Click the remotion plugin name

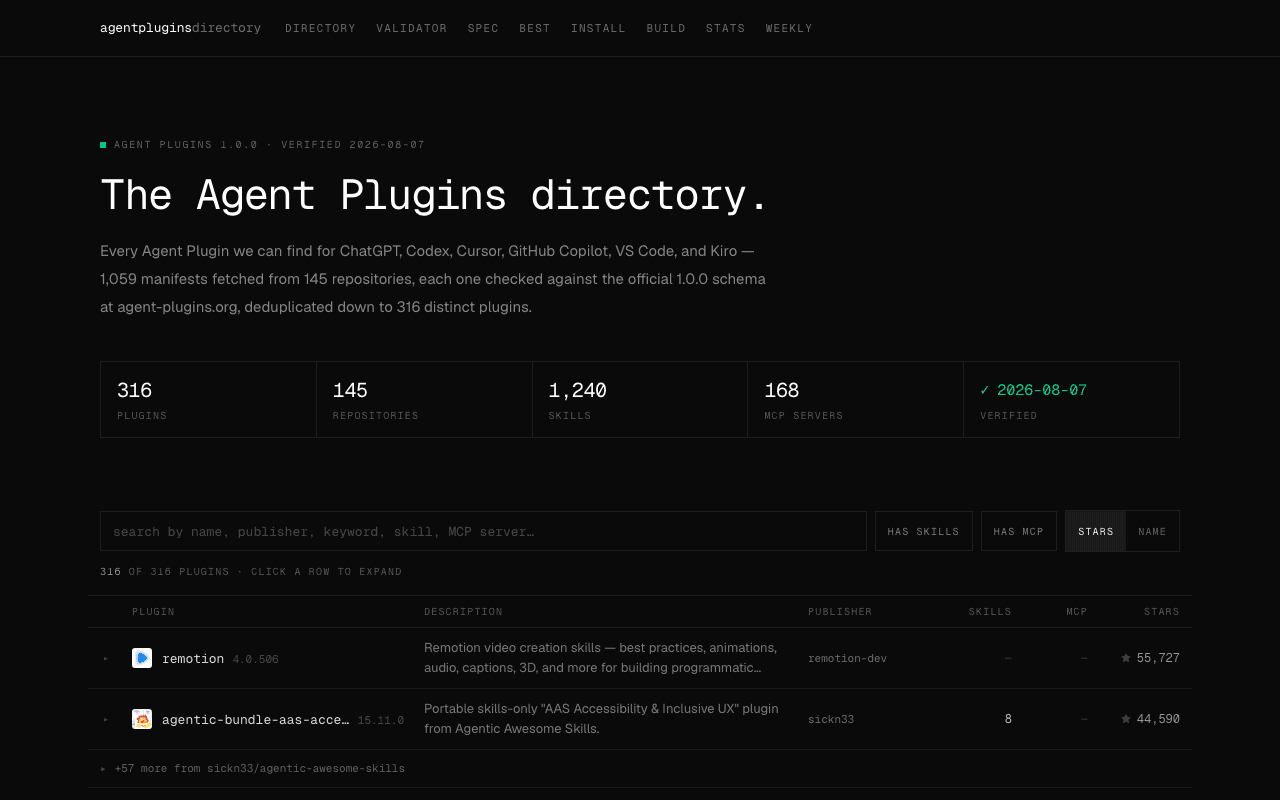193,658
